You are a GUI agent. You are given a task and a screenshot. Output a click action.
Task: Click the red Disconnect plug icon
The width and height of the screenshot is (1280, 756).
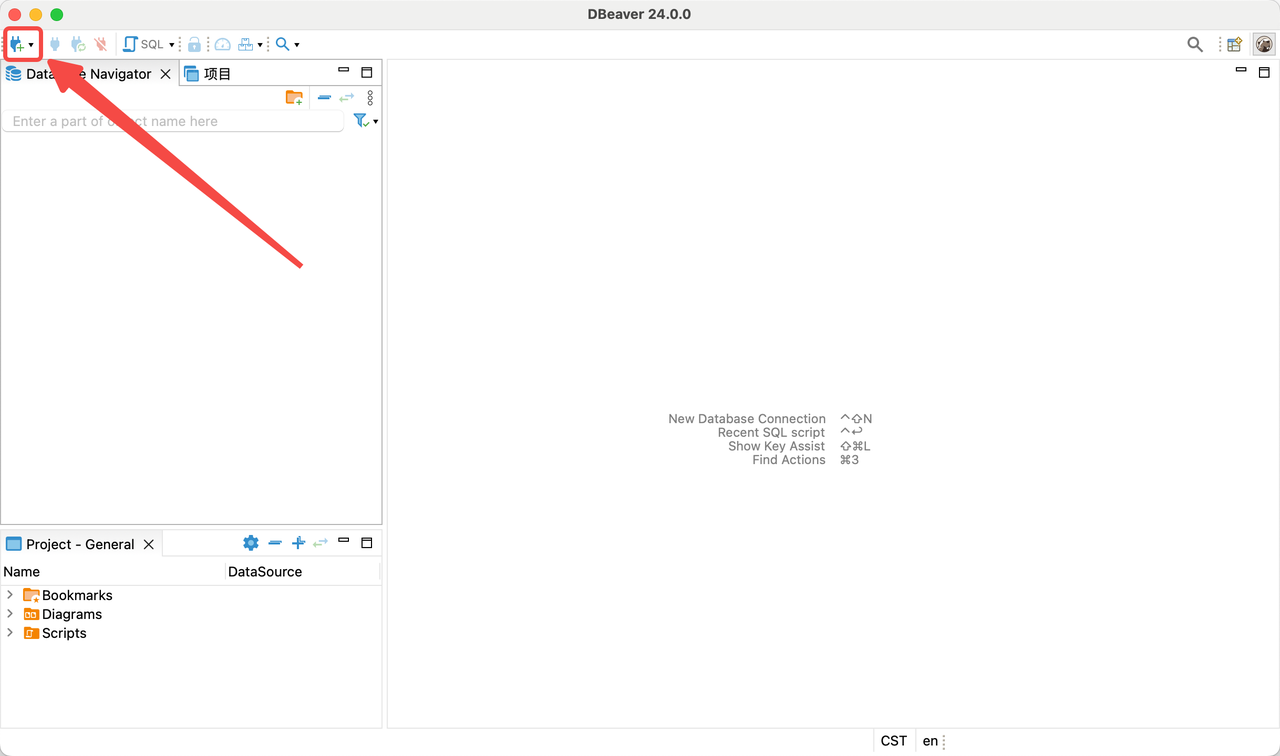(100, 44)
